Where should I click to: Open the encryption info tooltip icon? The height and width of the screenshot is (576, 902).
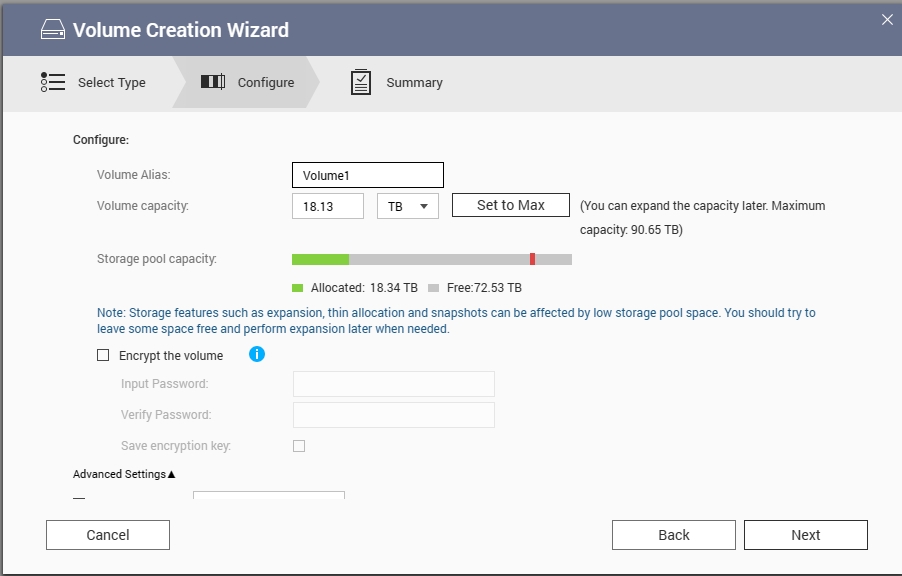257,354
